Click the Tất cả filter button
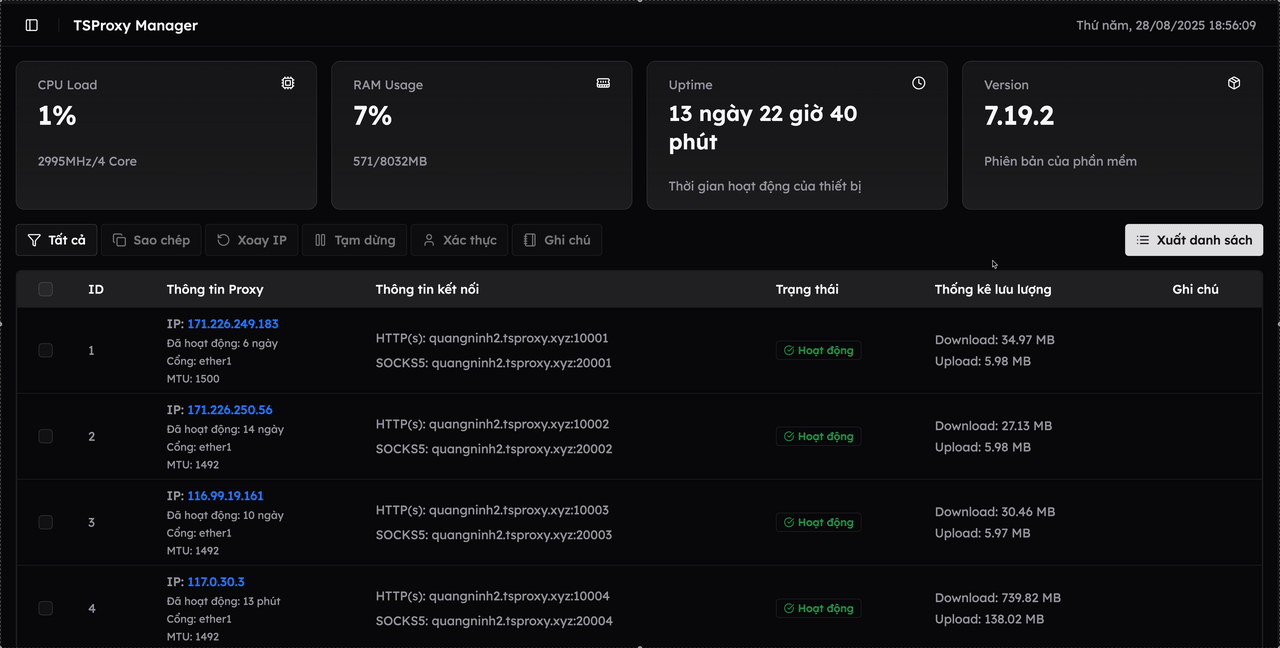The height and width of the screenshot is (648, 1280). 57,240
